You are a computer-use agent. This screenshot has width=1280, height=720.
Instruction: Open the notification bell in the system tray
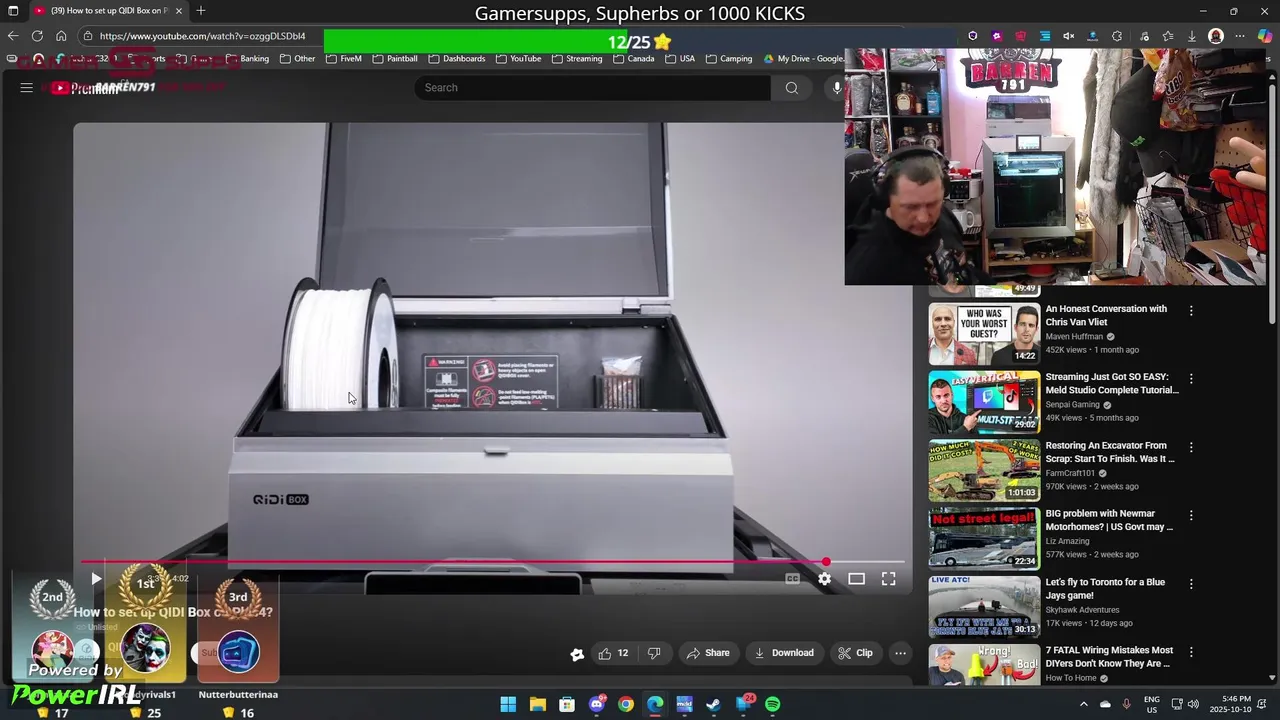(x=1264, y=704)
